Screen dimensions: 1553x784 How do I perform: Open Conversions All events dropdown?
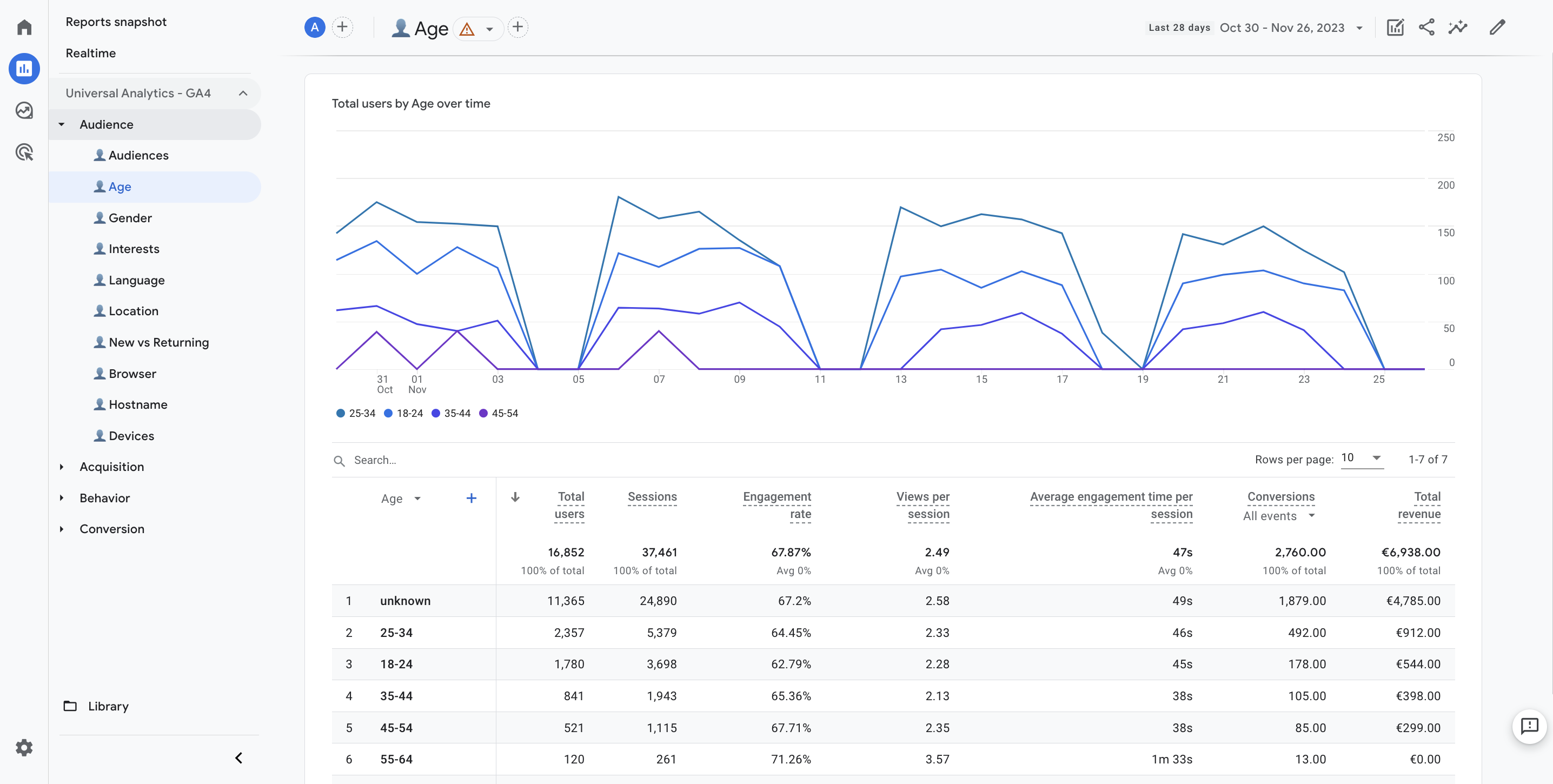(1279, 516)
